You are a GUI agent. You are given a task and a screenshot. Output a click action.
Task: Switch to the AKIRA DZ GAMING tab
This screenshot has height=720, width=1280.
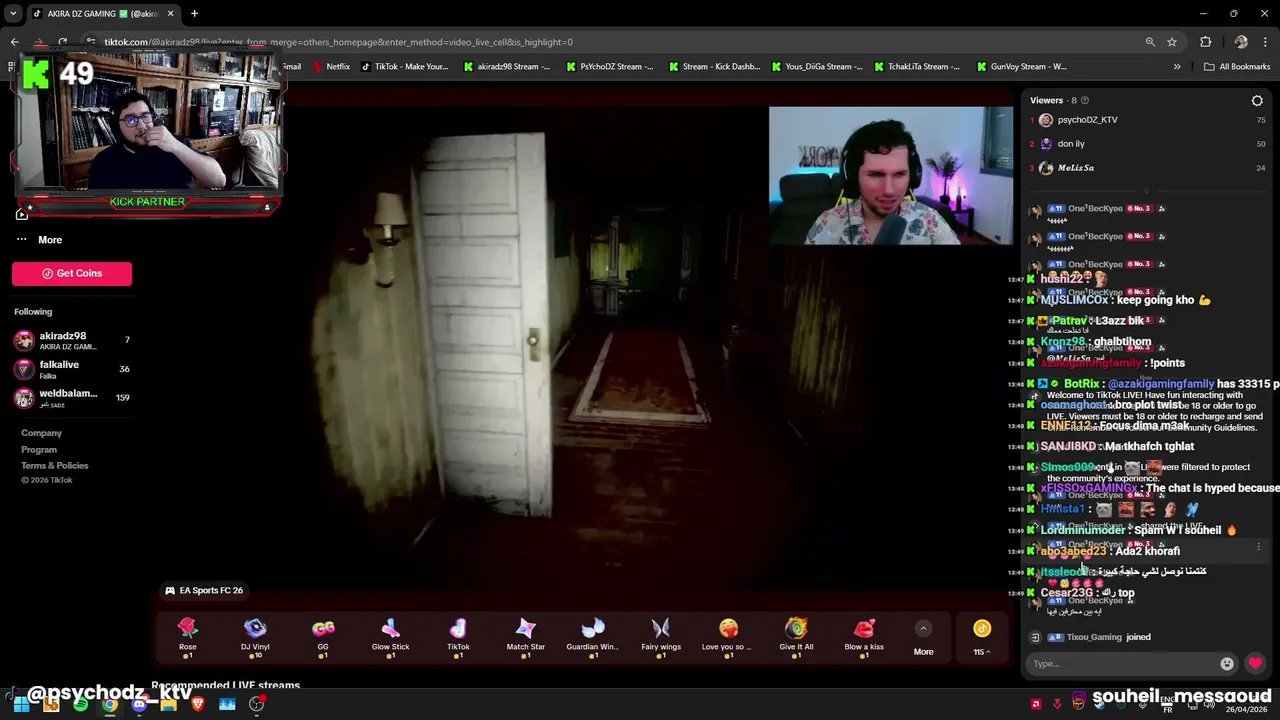pyautogui.click(x=100, y=14)
